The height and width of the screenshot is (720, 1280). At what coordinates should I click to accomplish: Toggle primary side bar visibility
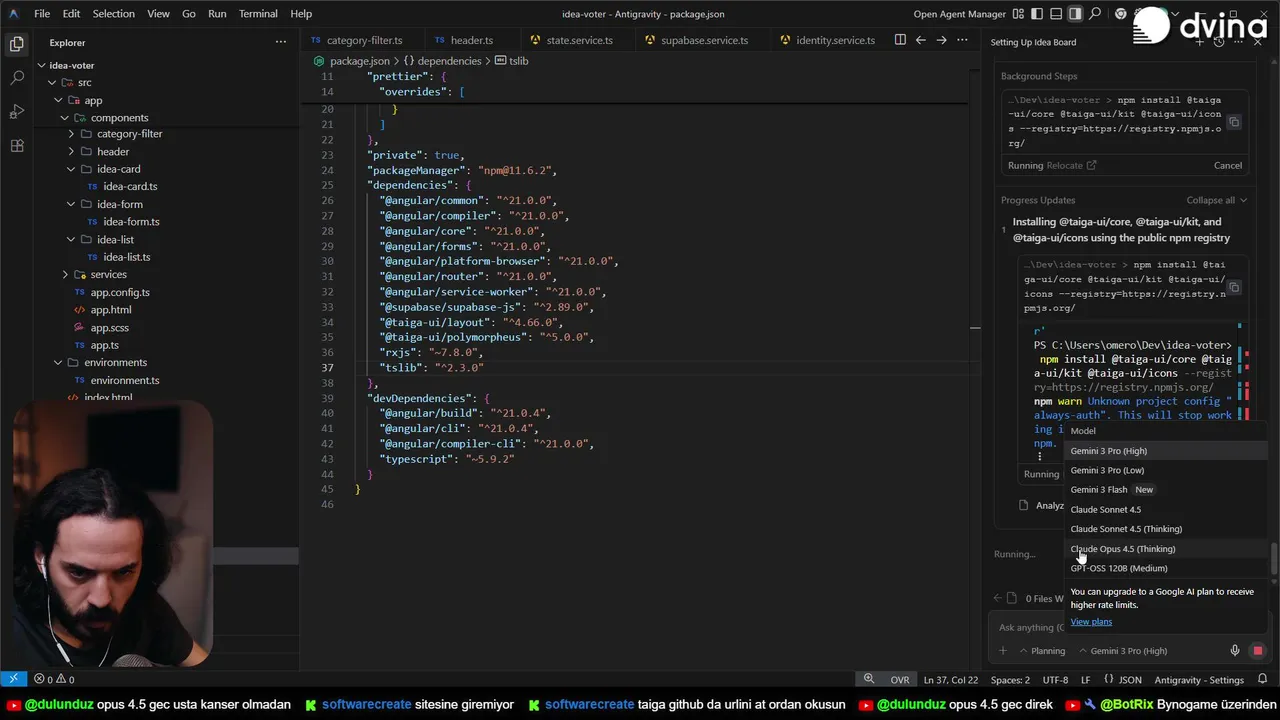(1037, 14)
